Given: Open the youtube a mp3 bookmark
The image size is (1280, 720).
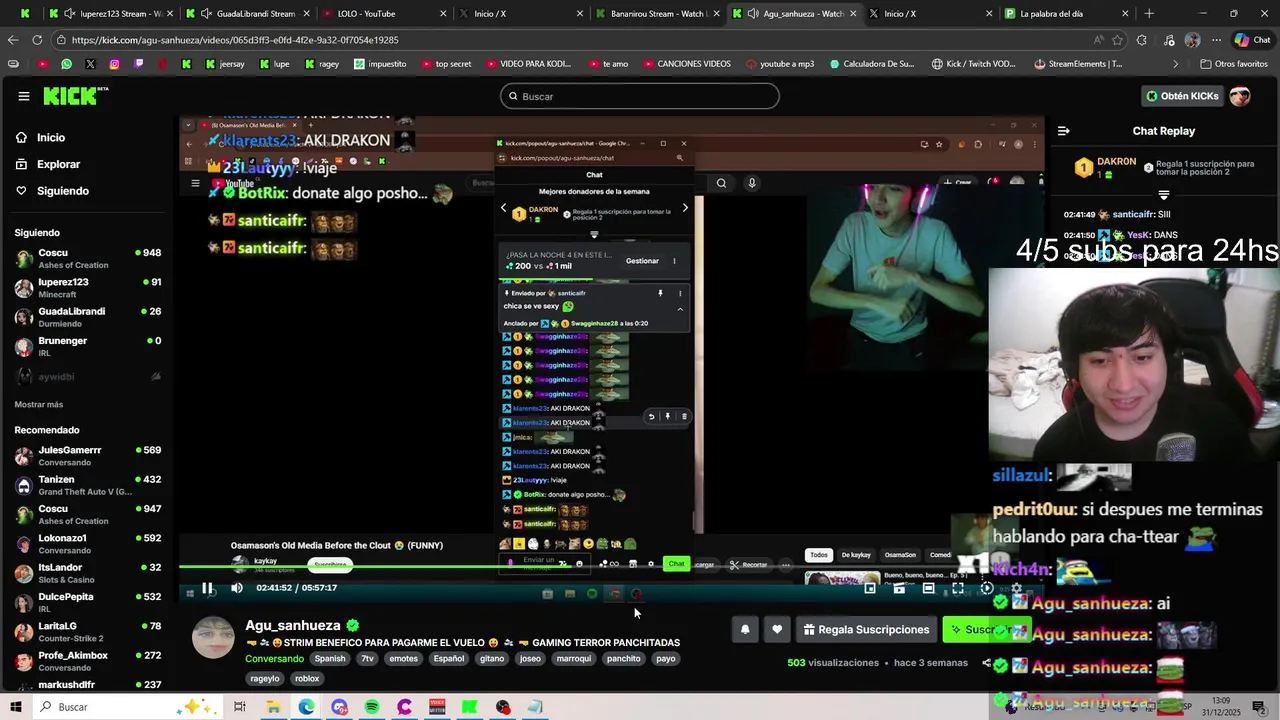Looking at the screenshot, I should 780,64.
